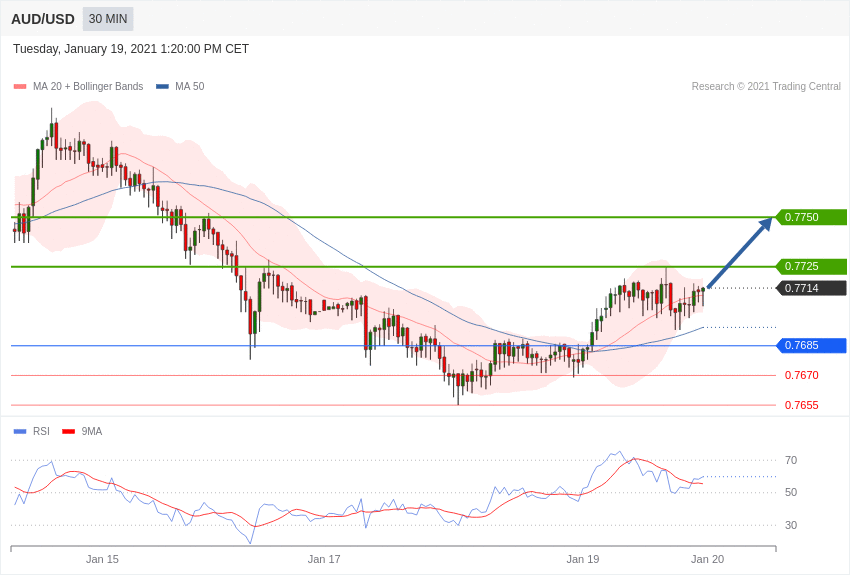Viewport: 850px width, 576px height.
Task: Click the 30 MIN timeframe badge
Action: coord(108,19)
